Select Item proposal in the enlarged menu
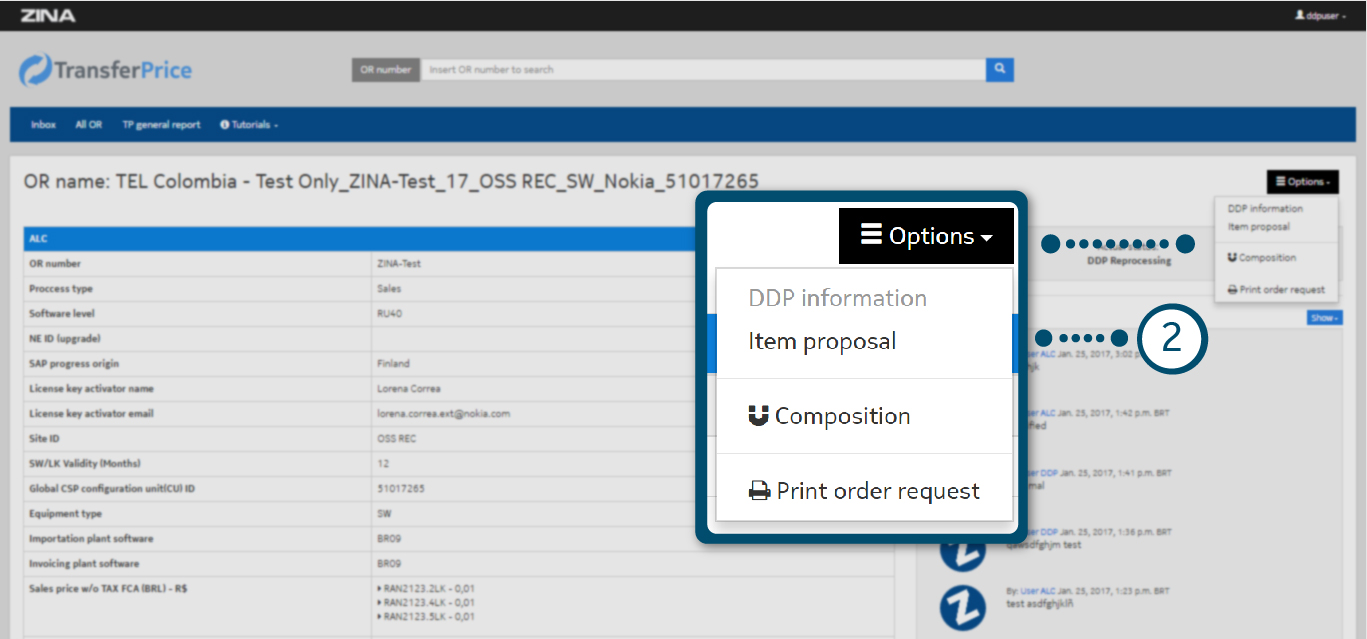1367x639 pixels. coord(822,341)
